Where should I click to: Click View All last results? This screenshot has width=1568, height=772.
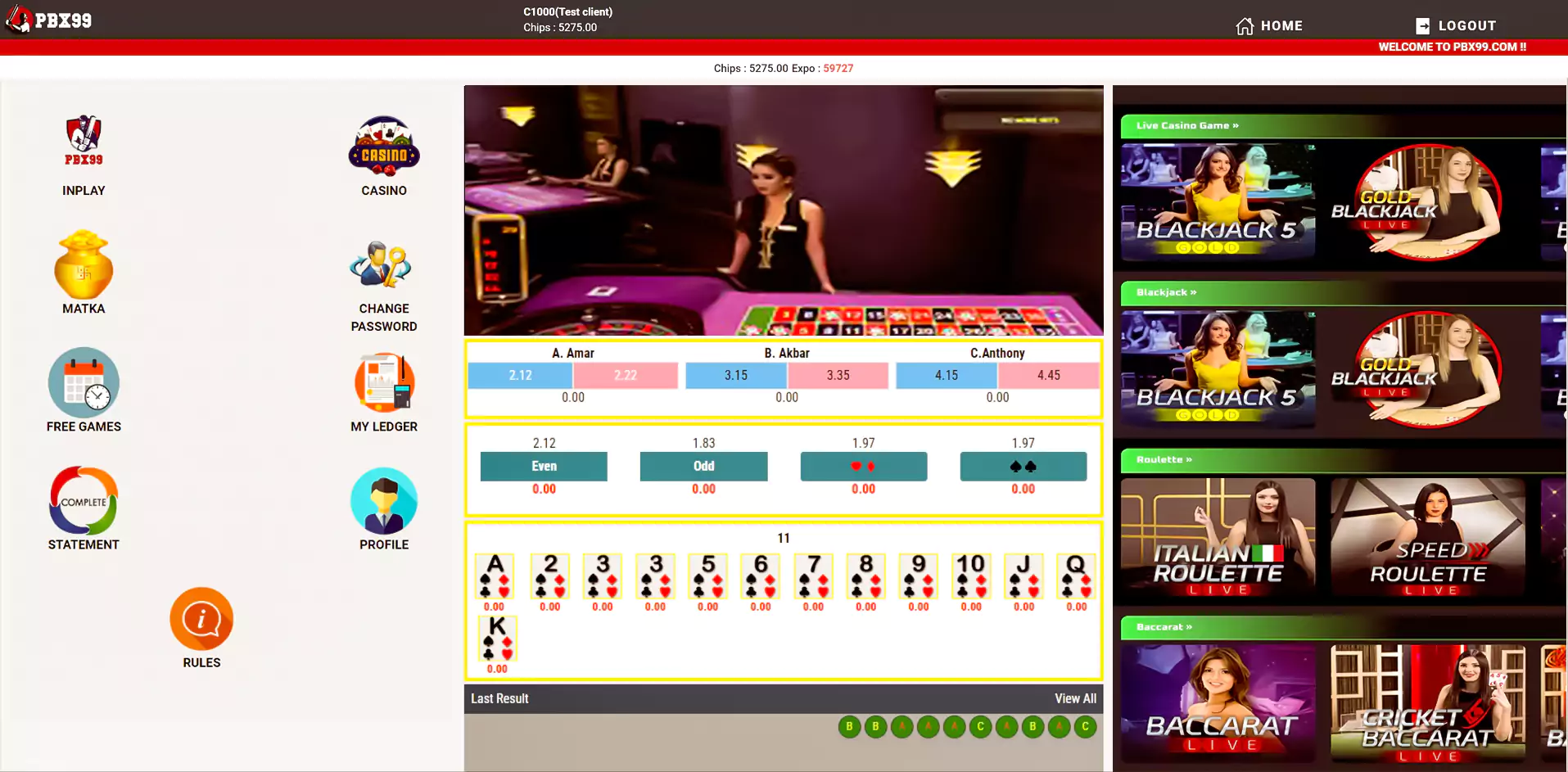pos(1074,699)
